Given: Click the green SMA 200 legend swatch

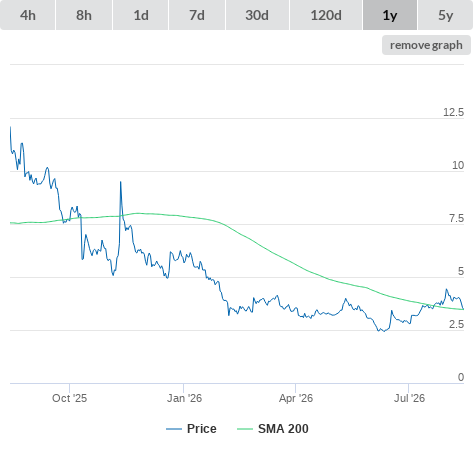Looking at the screenshot, I should click(x=245, y=429).
